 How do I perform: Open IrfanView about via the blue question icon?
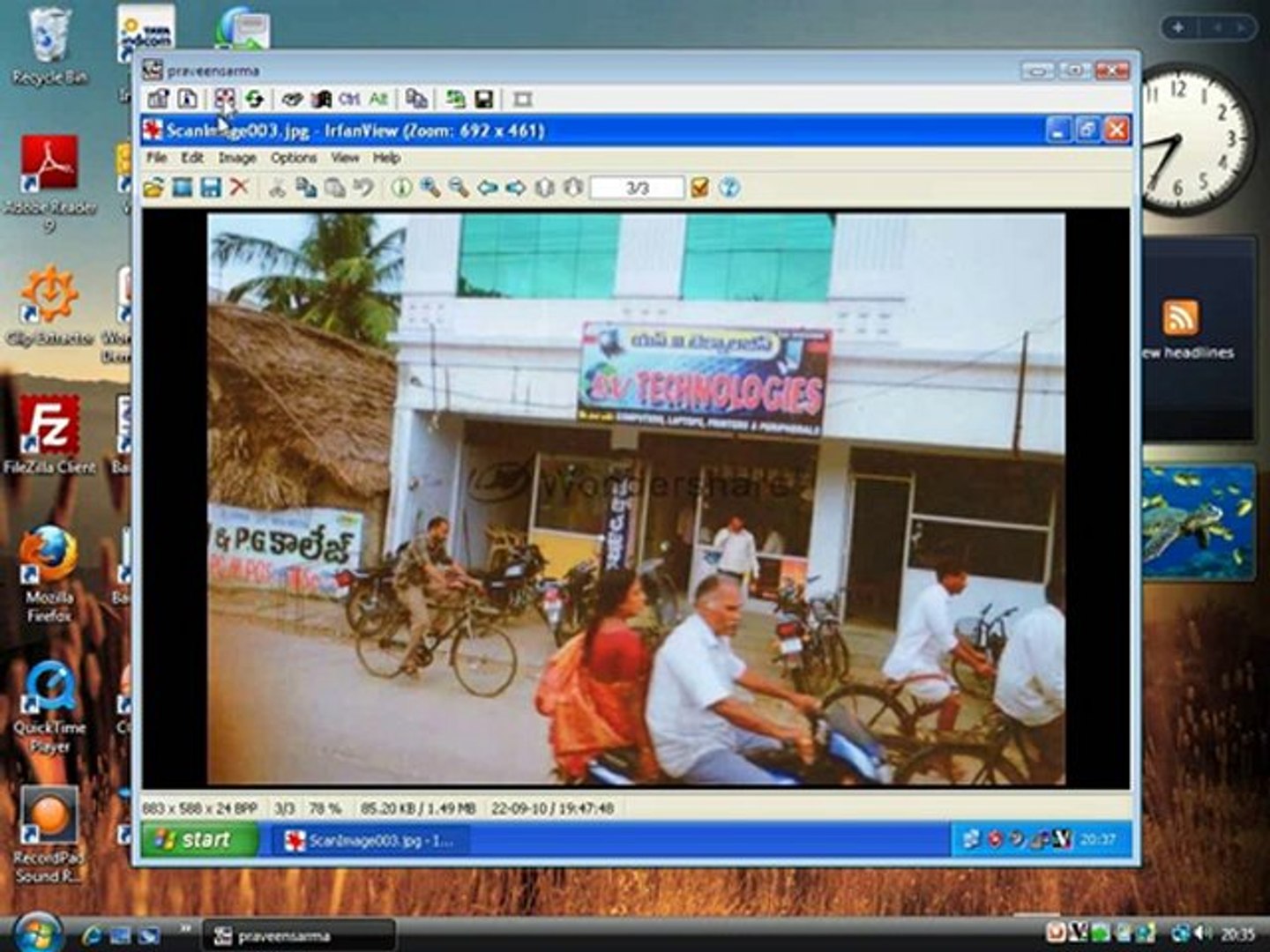[x=728, y=188]
